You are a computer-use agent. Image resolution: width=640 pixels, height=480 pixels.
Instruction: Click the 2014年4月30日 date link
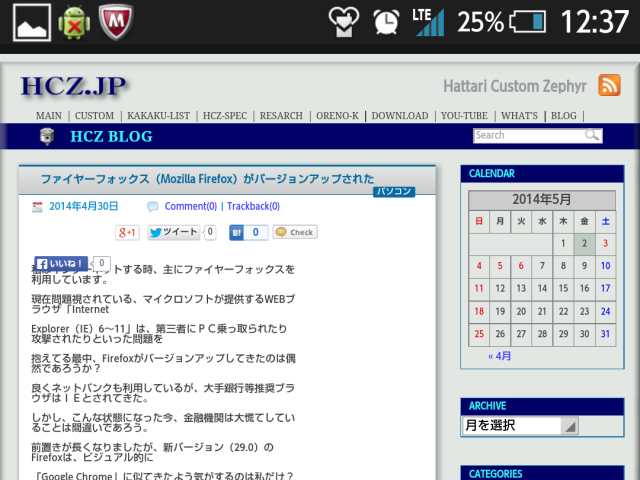point(84,206)
